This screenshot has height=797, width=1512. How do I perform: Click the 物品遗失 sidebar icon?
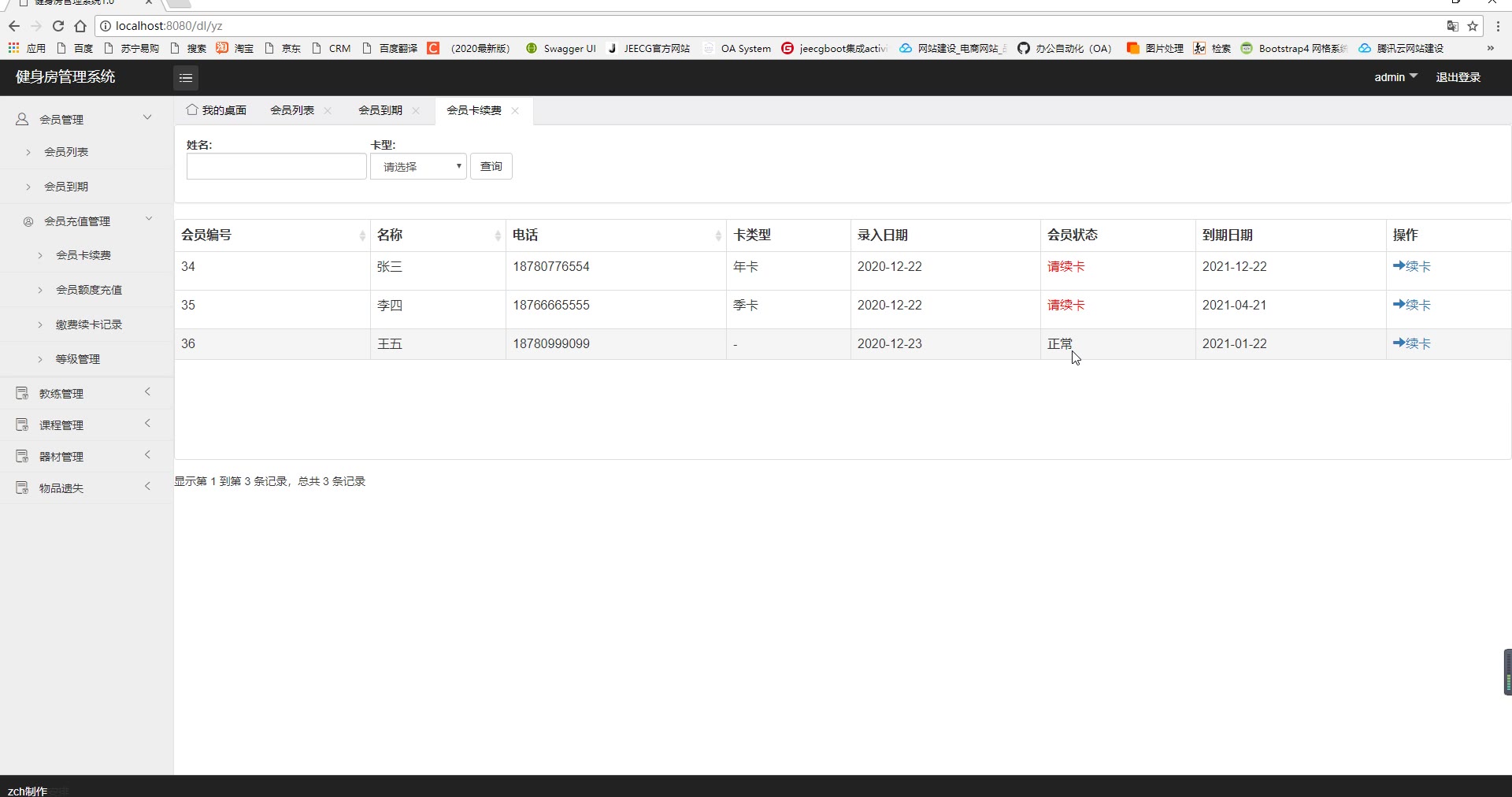click(x=22, y=487)
